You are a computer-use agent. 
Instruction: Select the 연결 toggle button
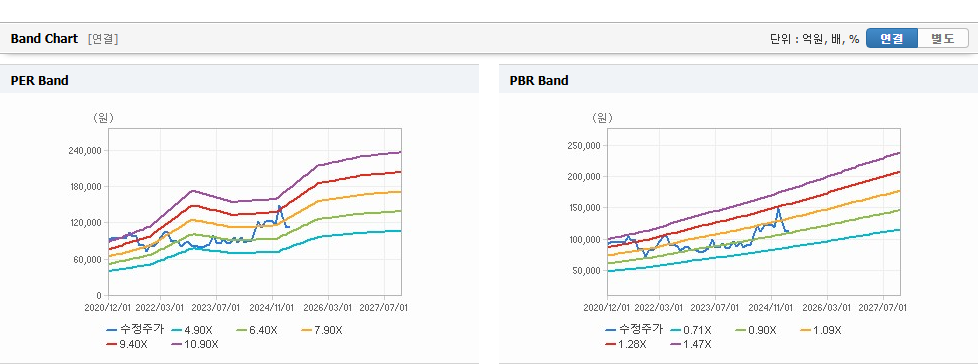click(x=892, y=38)
